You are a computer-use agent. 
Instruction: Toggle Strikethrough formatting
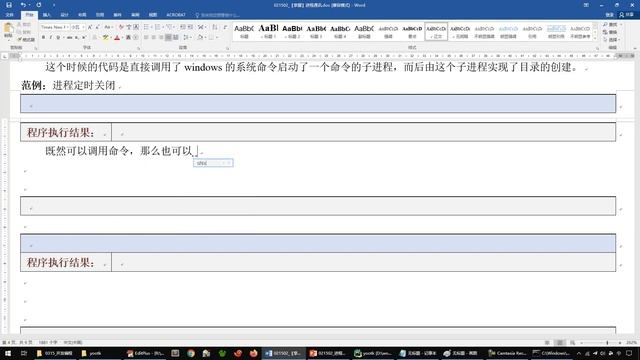tap(69, 38)
